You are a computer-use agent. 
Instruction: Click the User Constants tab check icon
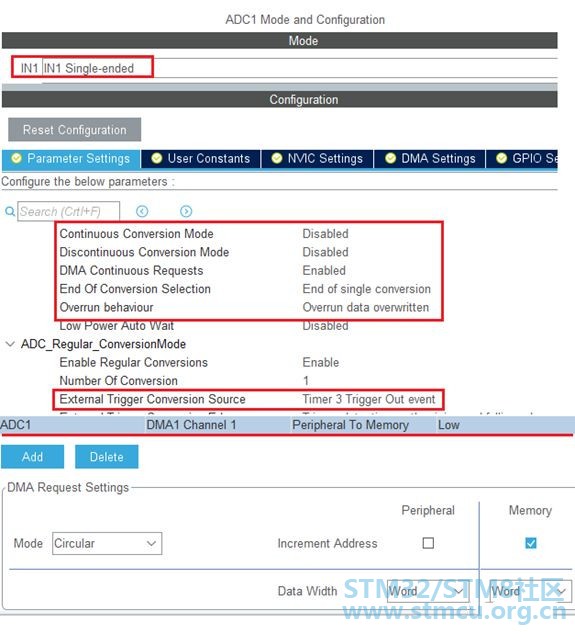pyautogui.click(x=156, y=158)
